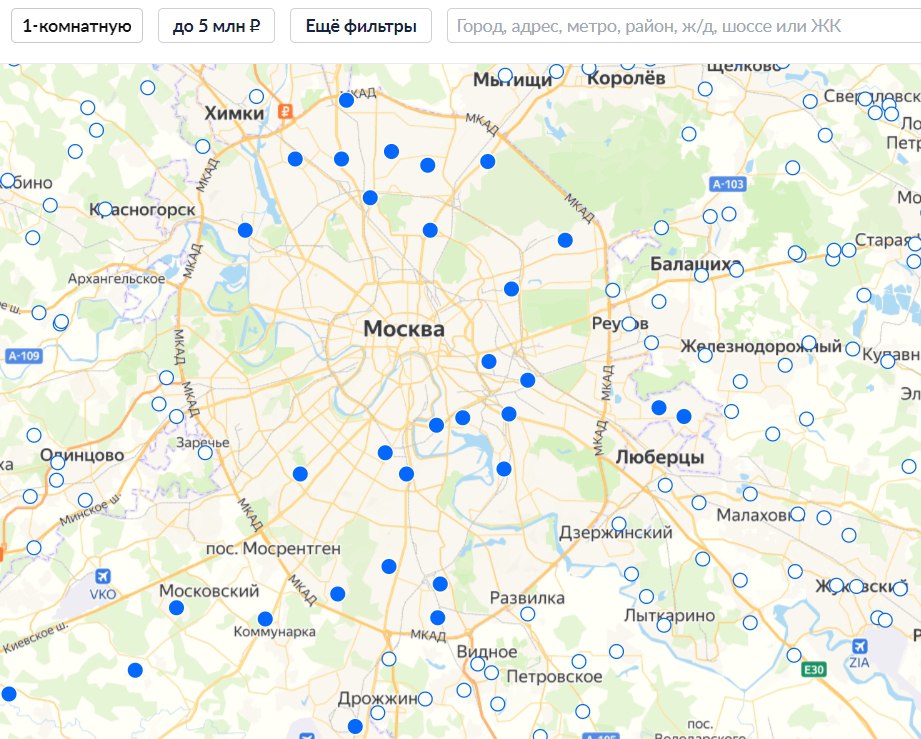The width and height of the screenshot is (921, 739).
Task: Select marker on Железнодорожный label
Action: coord(809,342)
